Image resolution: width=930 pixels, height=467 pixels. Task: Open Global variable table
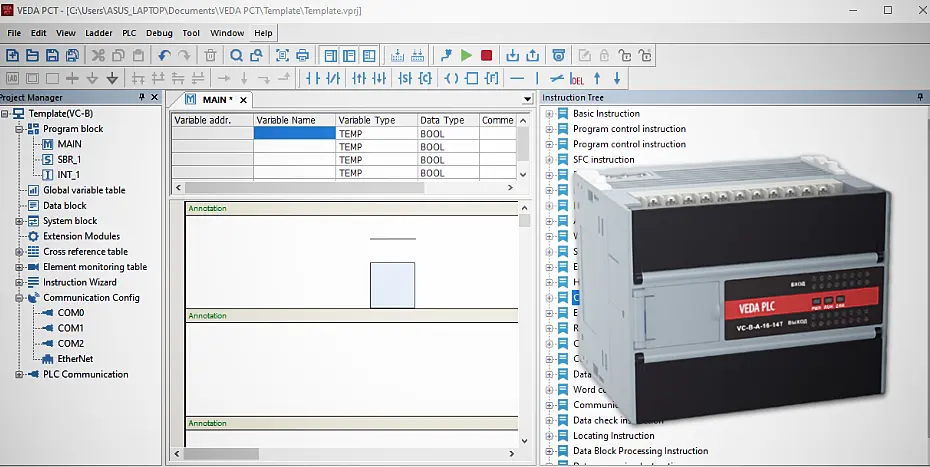[x=84, y=190]
